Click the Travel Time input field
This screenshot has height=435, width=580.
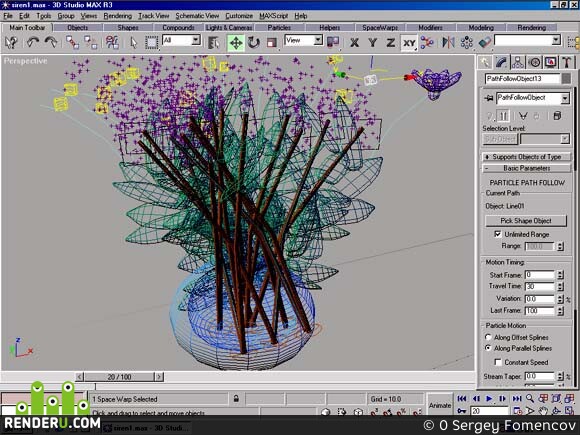click(x=540, y=286)
